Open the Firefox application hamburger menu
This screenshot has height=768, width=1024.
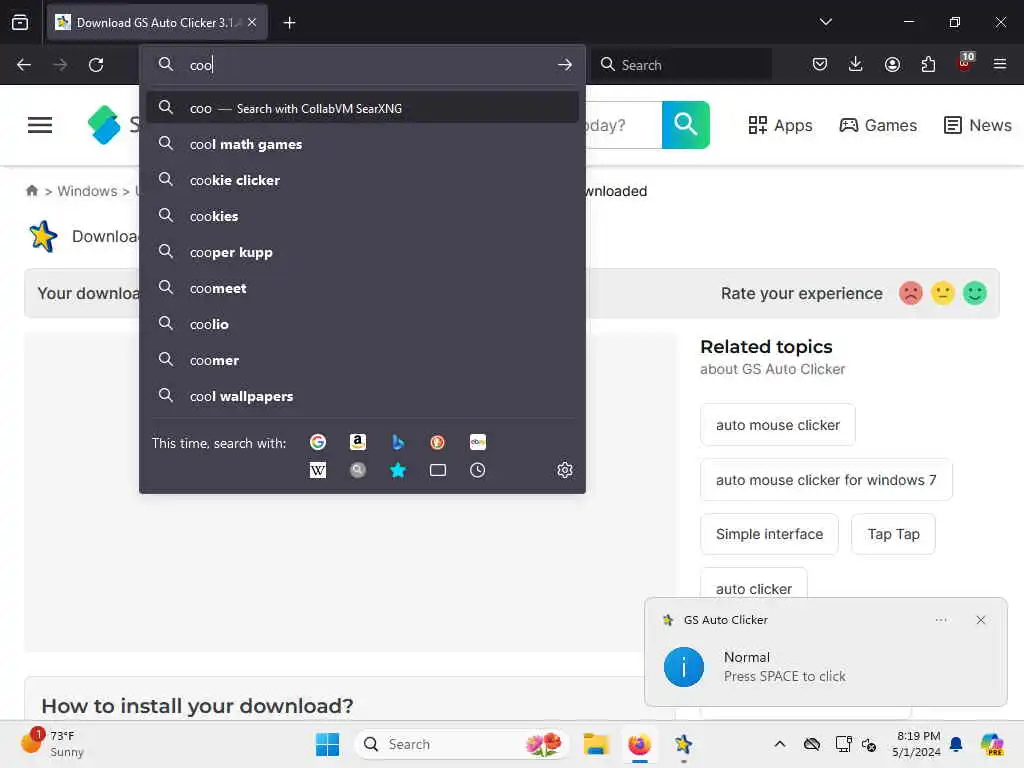pos(999,64)
